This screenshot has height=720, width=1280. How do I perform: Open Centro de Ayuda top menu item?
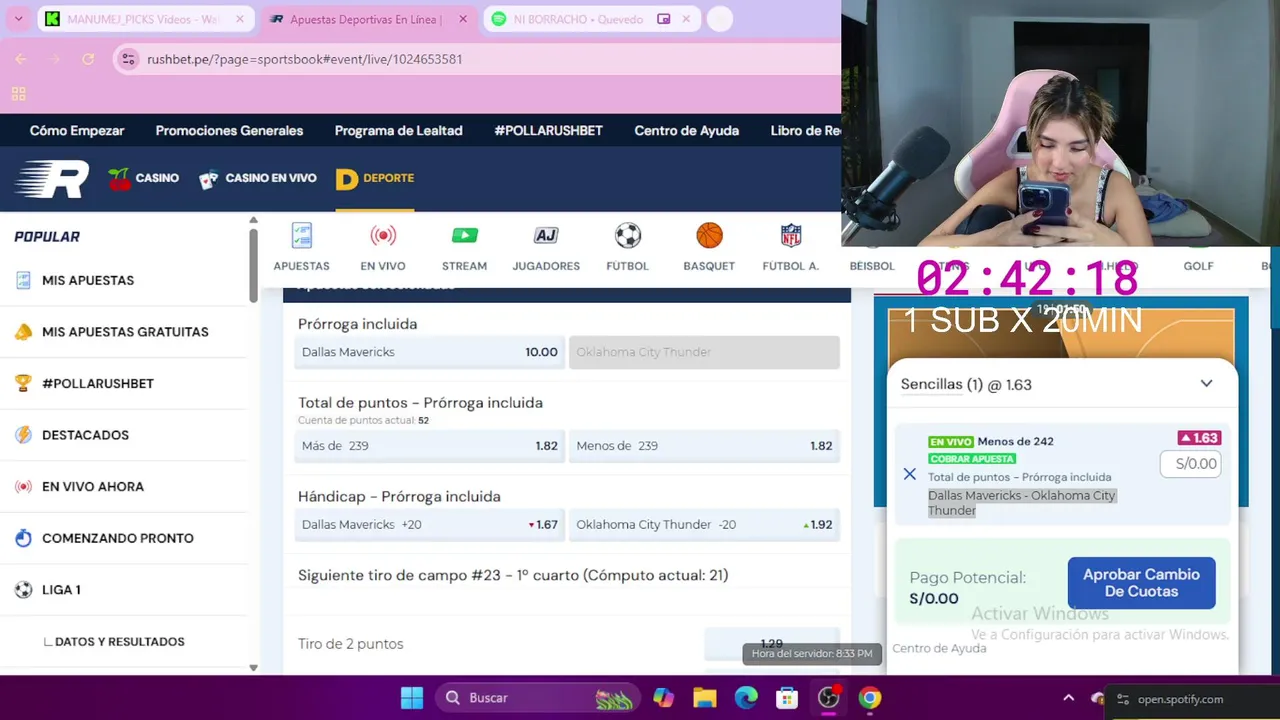coord(686,131)
